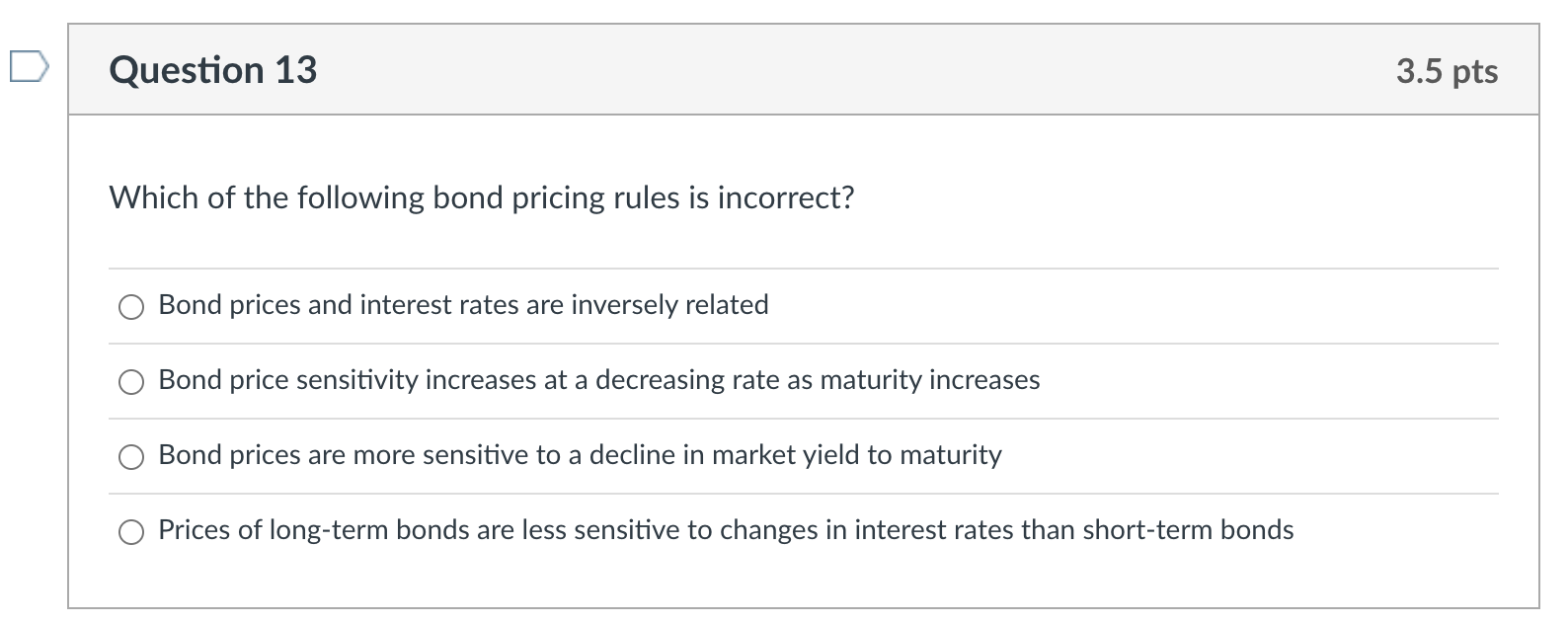Mark radio for 'long-term bonds are less sensitive'
Screen dimensions: 1568x624
[131, 532]
